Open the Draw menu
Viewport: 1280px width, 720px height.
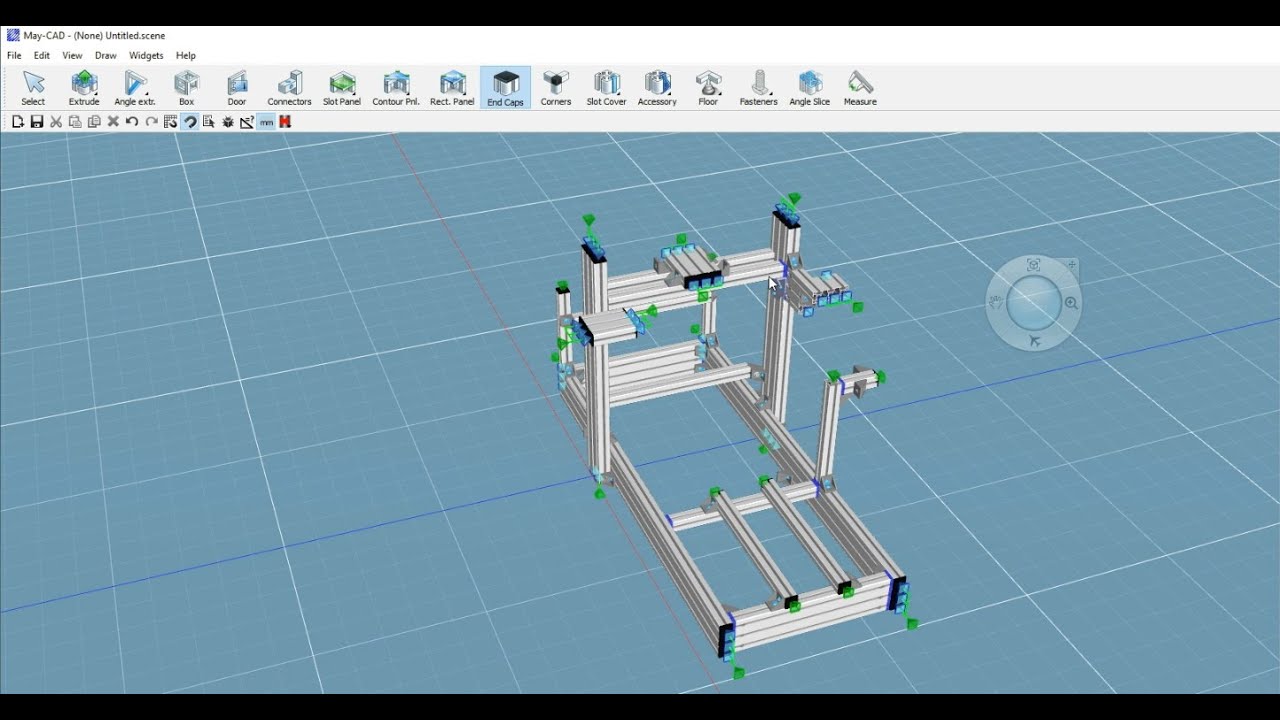[x=106, y=56]
